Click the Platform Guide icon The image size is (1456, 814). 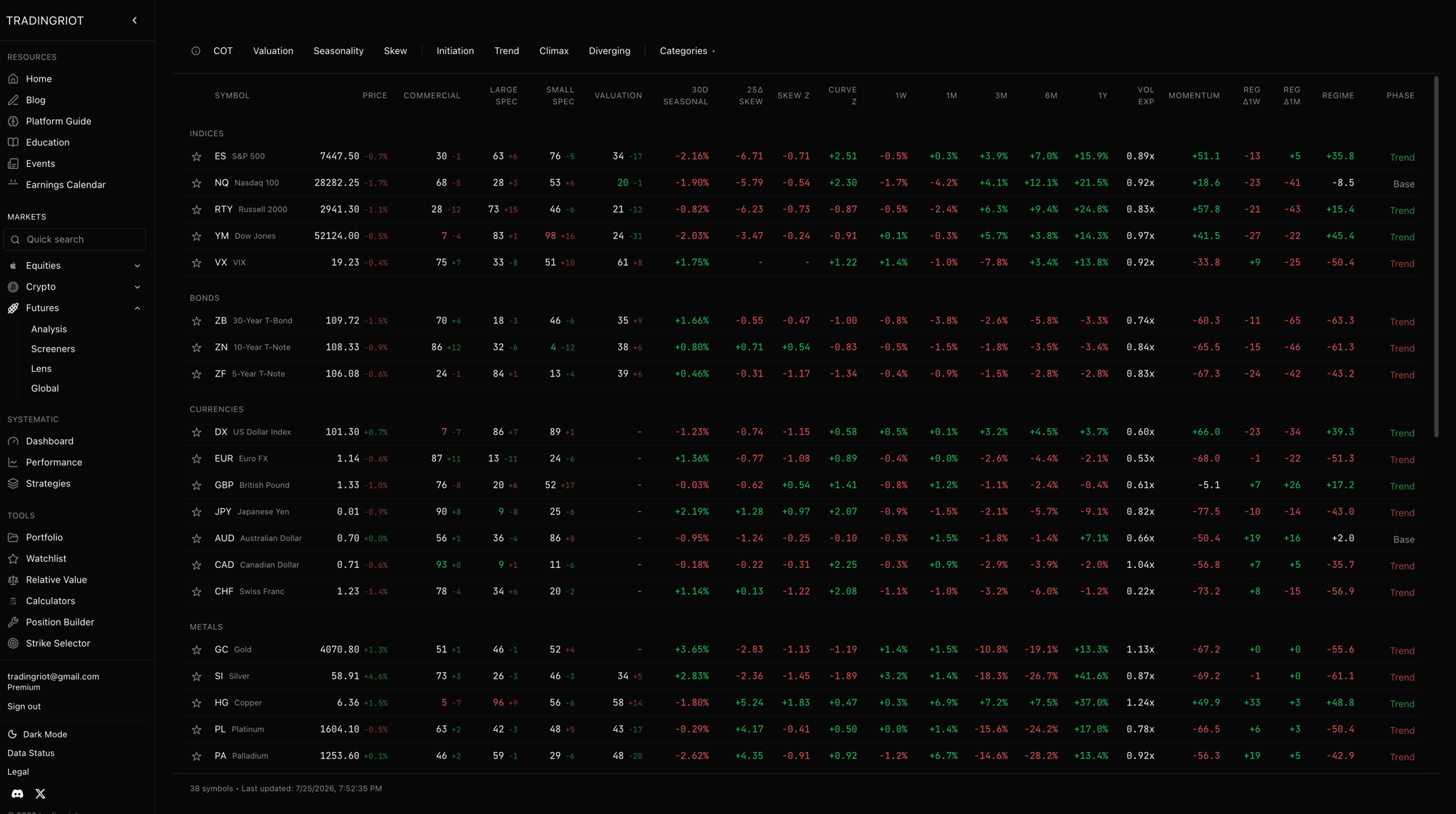[13, 121]
